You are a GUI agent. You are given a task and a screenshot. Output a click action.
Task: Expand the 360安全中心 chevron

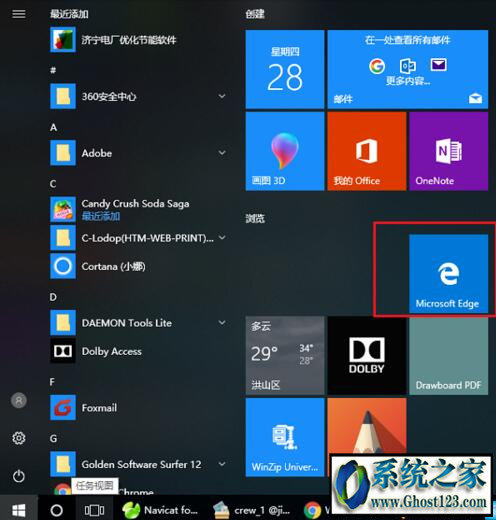coord(222,96)
